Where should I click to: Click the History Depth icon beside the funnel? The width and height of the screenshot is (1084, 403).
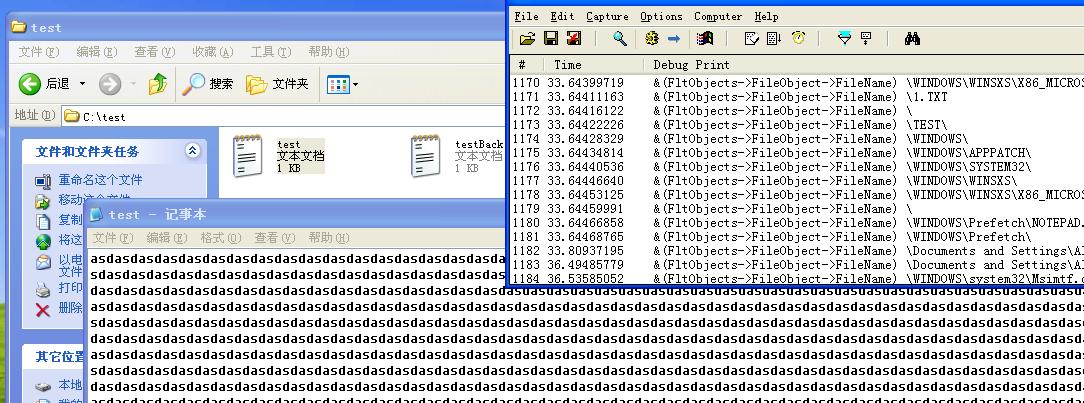click(x=866, y=39)
